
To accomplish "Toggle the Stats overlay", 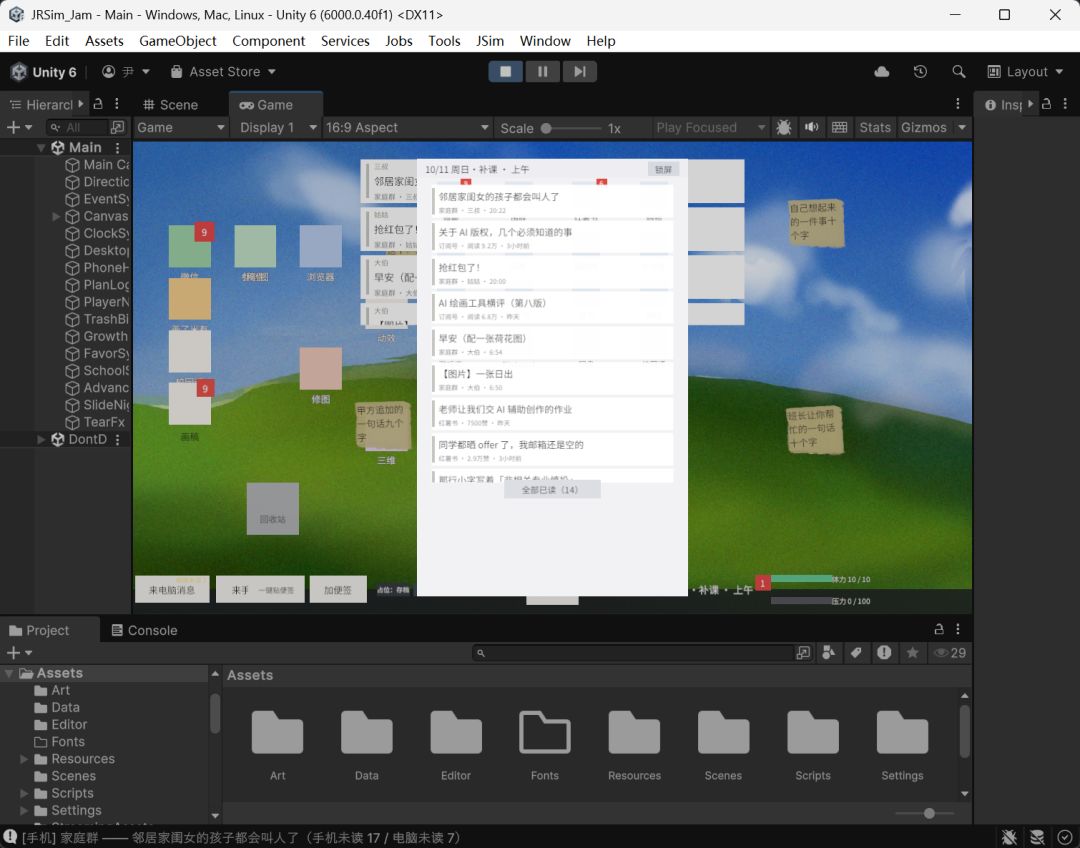I will coord(875,127).
